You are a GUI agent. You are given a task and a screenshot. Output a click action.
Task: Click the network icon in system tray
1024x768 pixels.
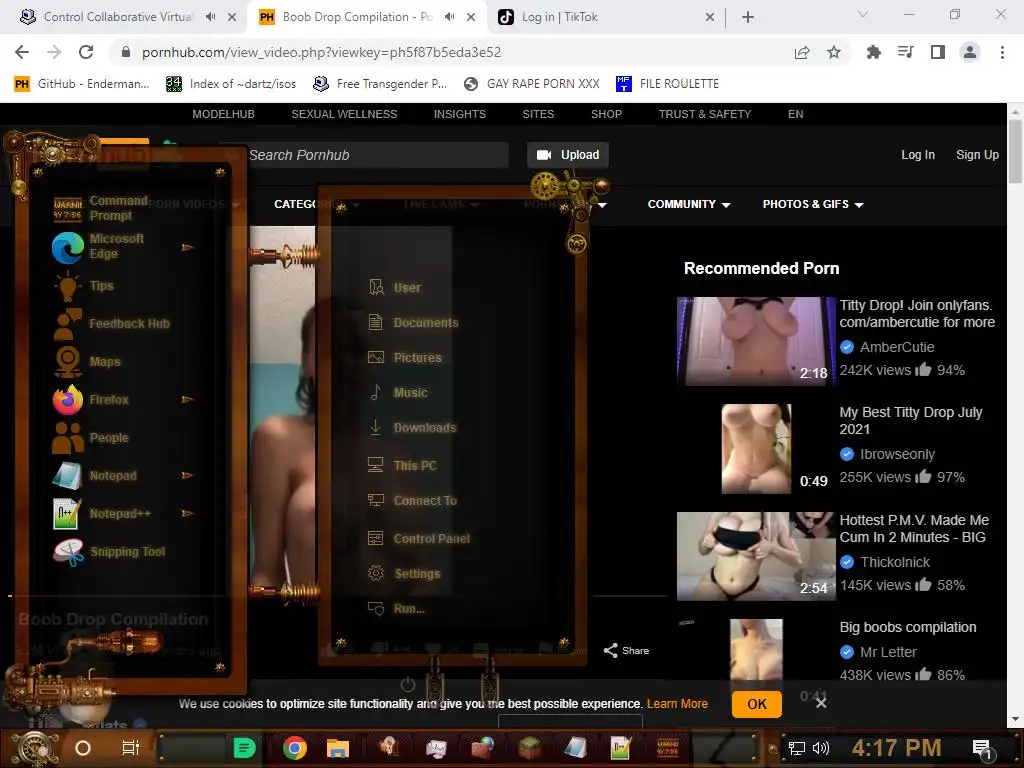(x=797, y=748)
